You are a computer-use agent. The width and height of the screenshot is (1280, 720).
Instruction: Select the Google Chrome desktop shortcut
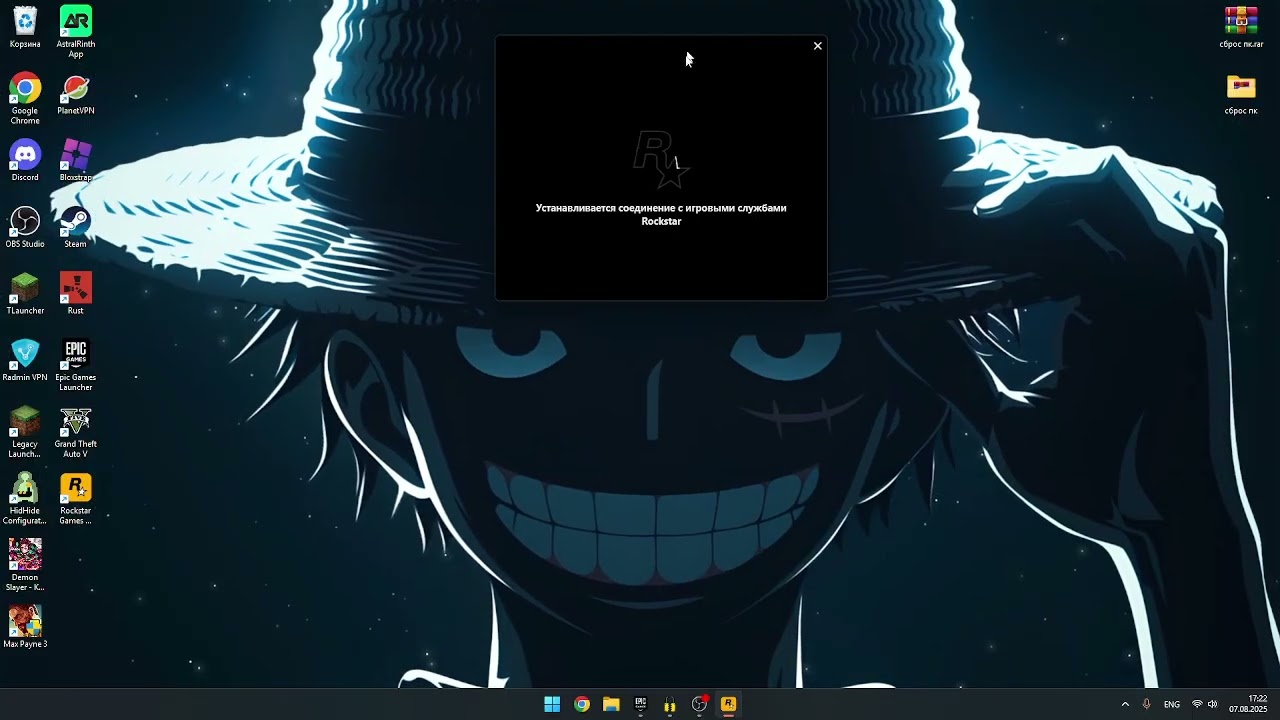click(x=25, y=99)
